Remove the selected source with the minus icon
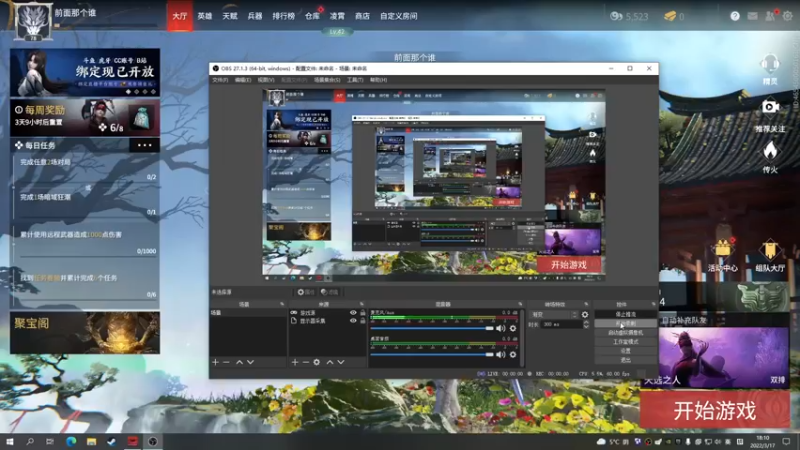 [306, 362]
